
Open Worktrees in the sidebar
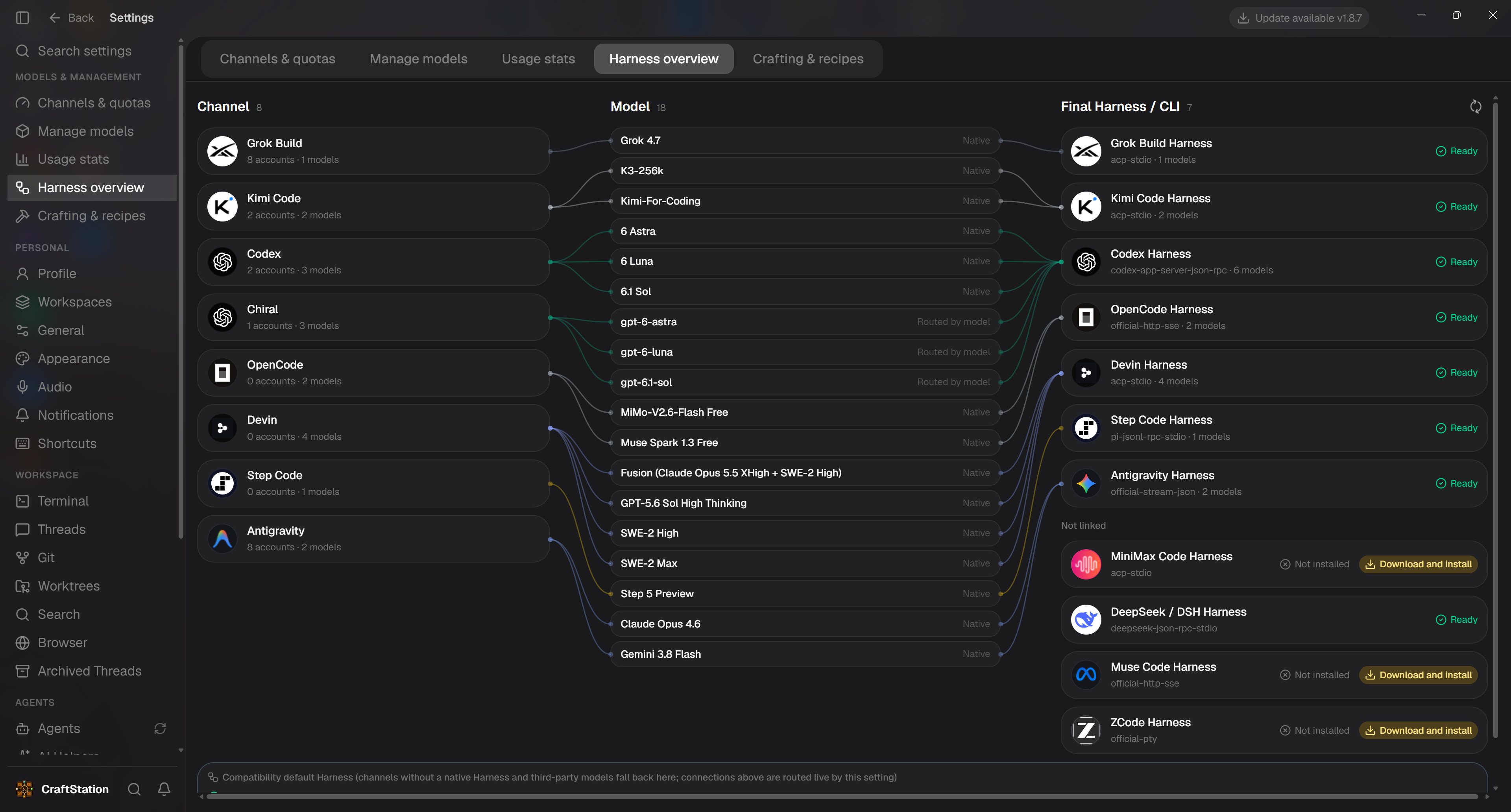[x=92, y=586]
